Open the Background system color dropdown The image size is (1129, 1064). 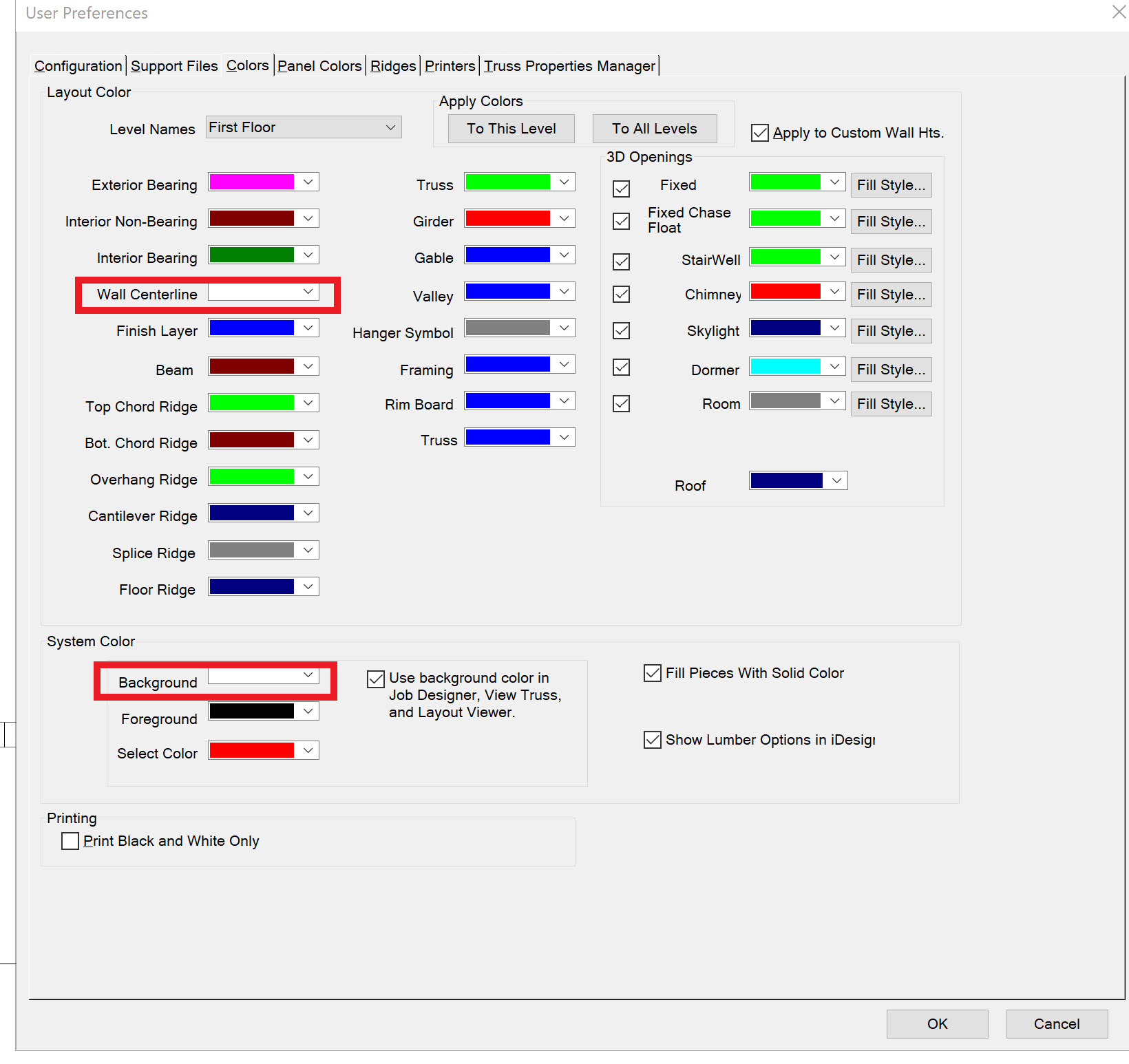coord(308,675)
